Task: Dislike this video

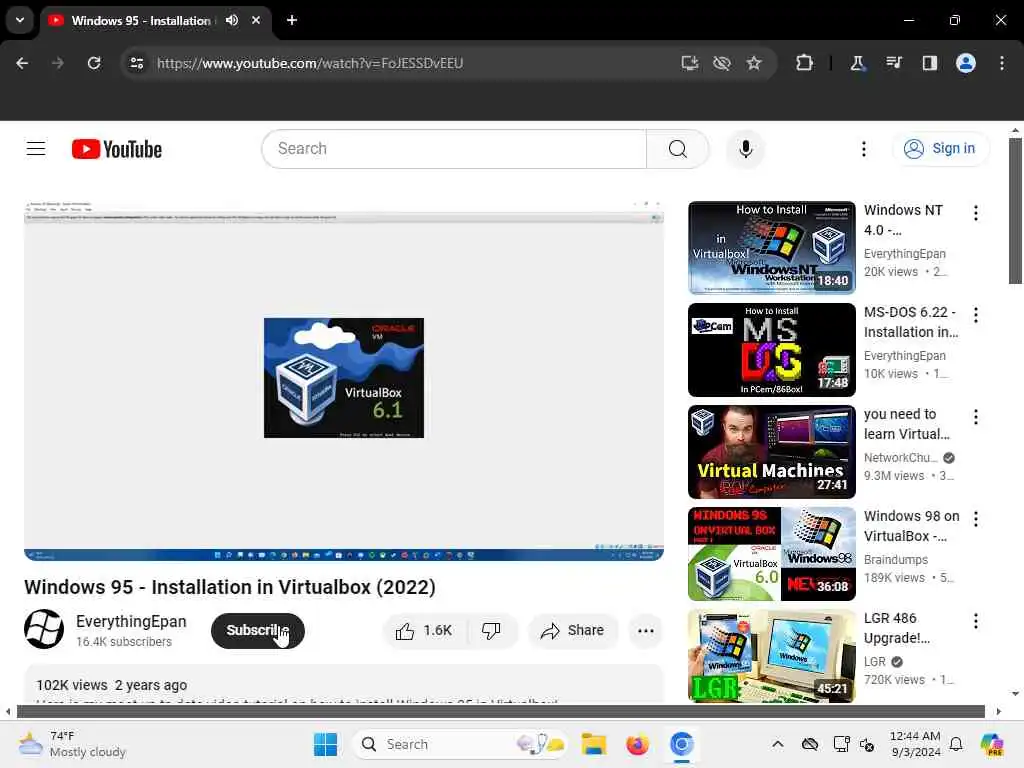Action: 491,631
